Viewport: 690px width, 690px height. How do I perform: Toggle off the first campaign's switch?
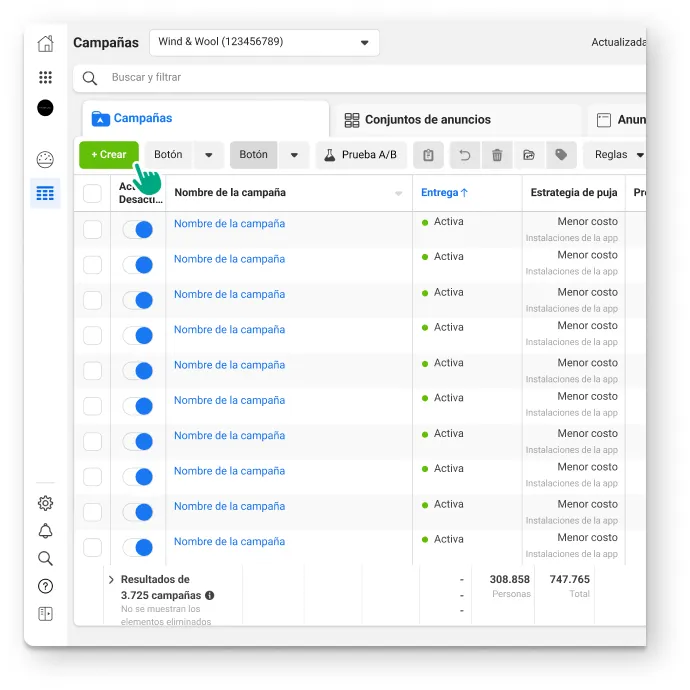pos(138,230)
